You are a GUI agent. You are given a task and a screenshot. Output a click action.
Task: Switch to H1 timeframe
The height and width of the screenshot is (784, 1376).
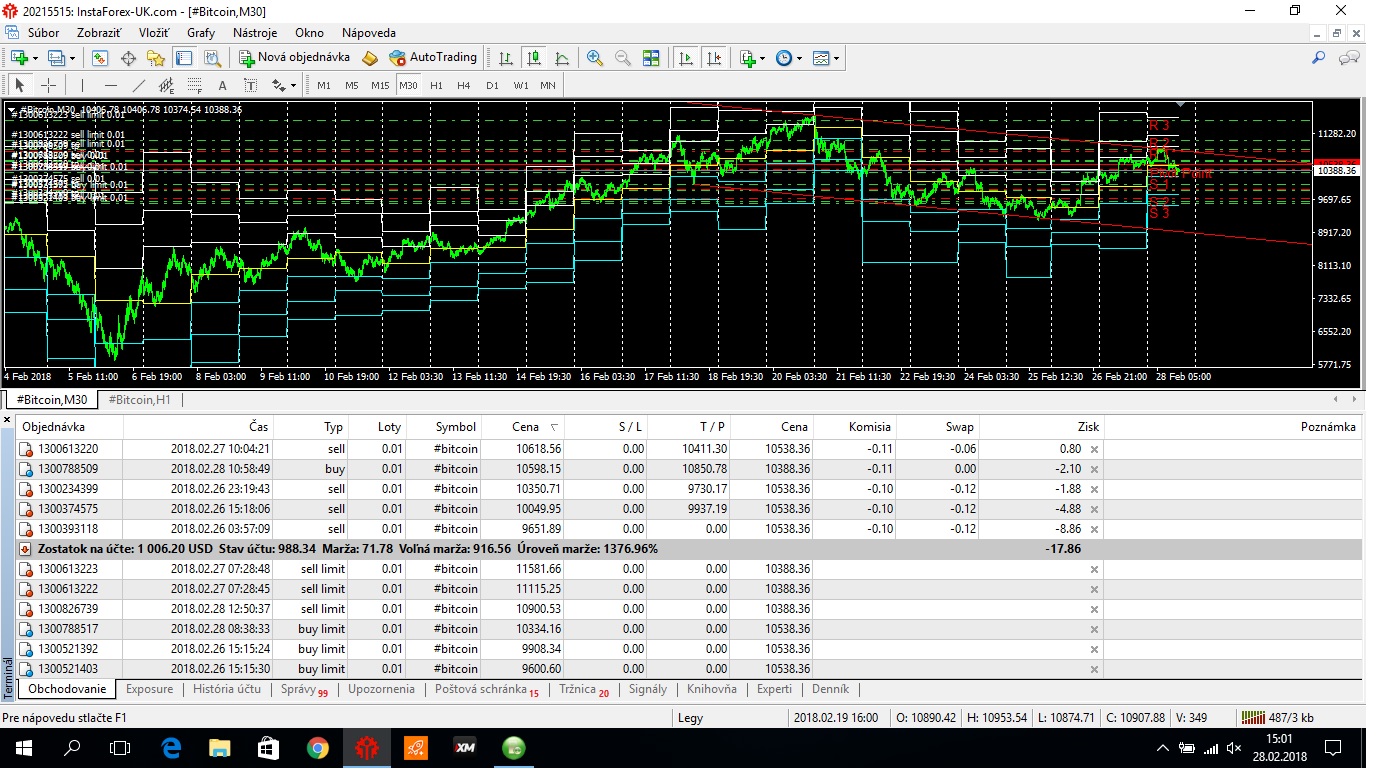tap(436, 85)
